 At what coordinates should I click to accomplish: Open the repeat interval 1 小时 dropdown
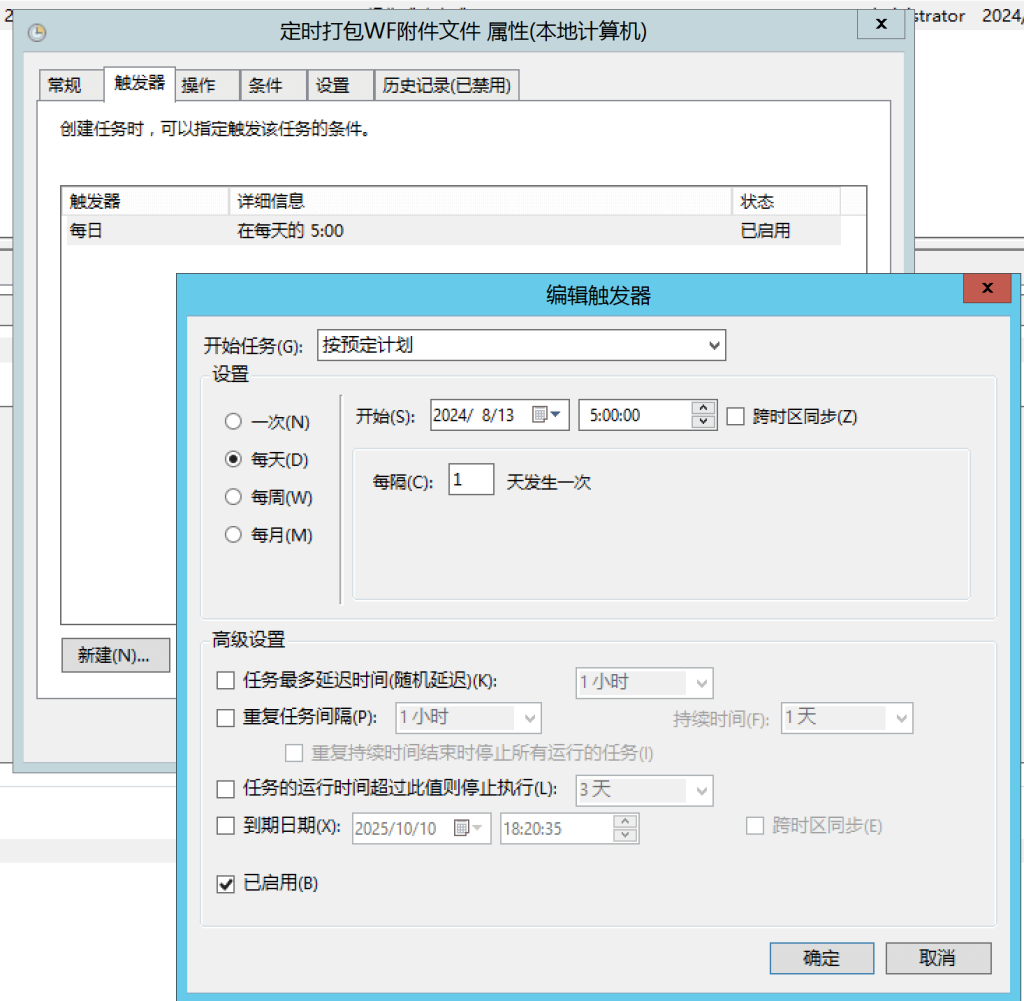(x=468, y=718)
